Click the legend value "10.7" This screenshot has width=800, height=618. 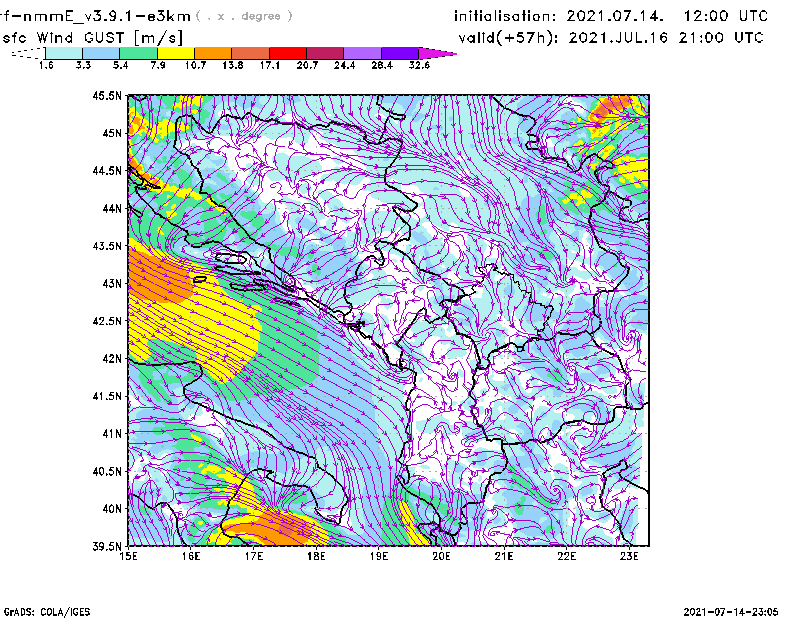tap(195, 65)
